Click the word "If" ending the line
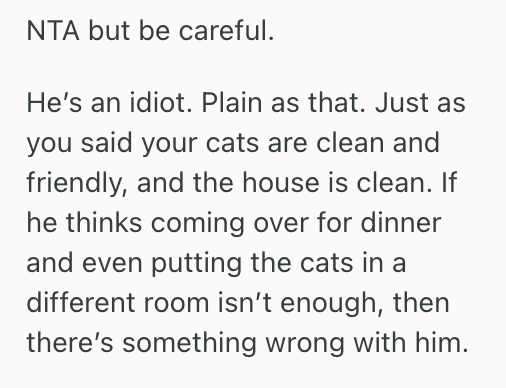Screen dimensions: 506x388 coord(449,183)
